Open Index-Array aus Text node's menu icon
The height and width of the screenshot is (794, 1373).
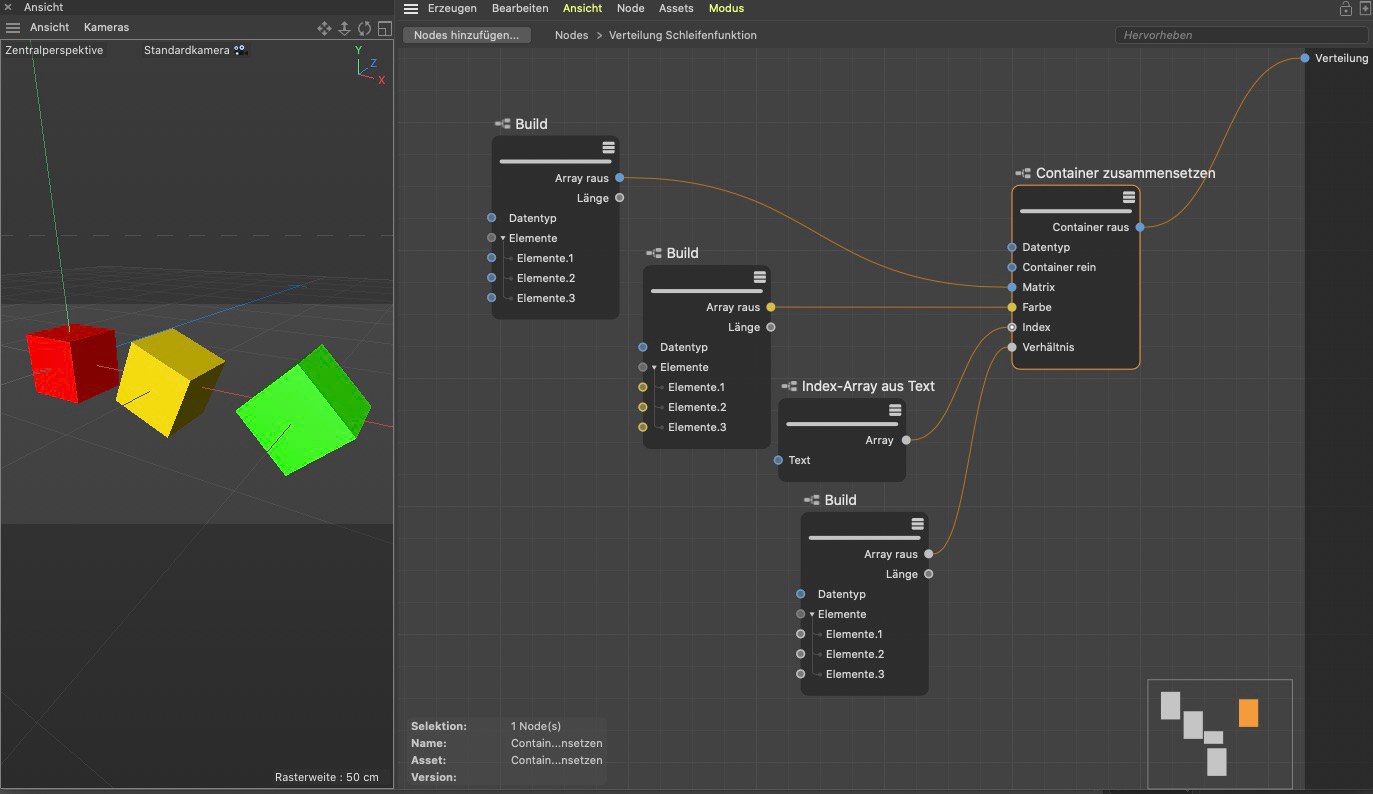coord(895,410)
